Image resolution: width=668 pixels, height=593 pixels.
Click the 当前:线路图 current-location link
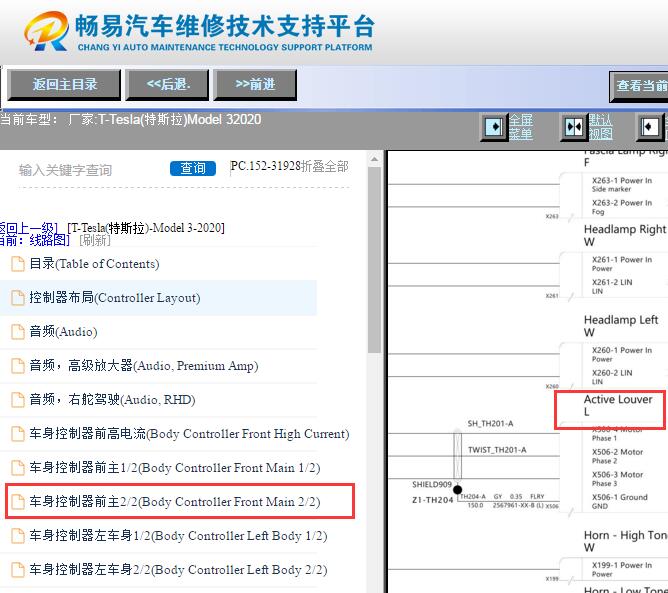click(x=34, y=240)
